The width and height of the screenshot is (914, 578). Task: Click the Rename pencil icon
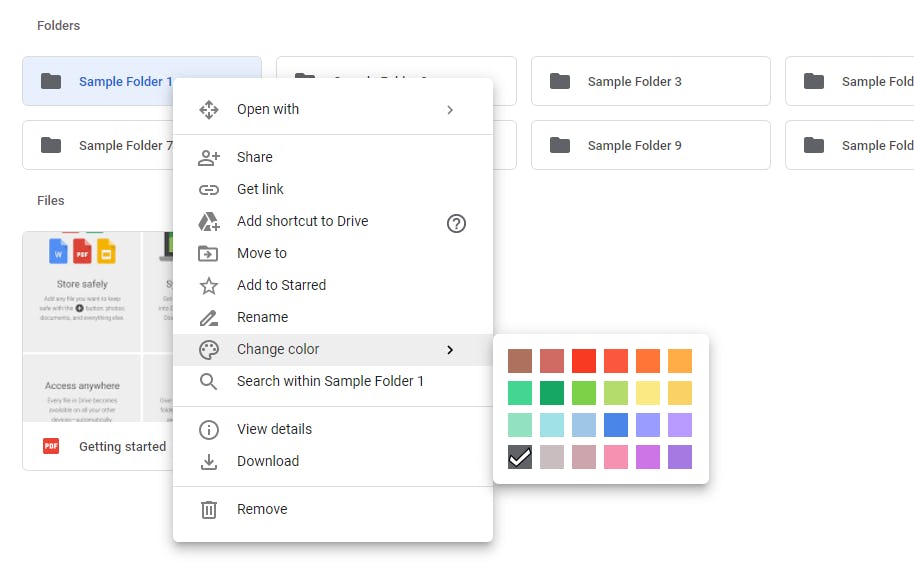[x=208, y=317]
